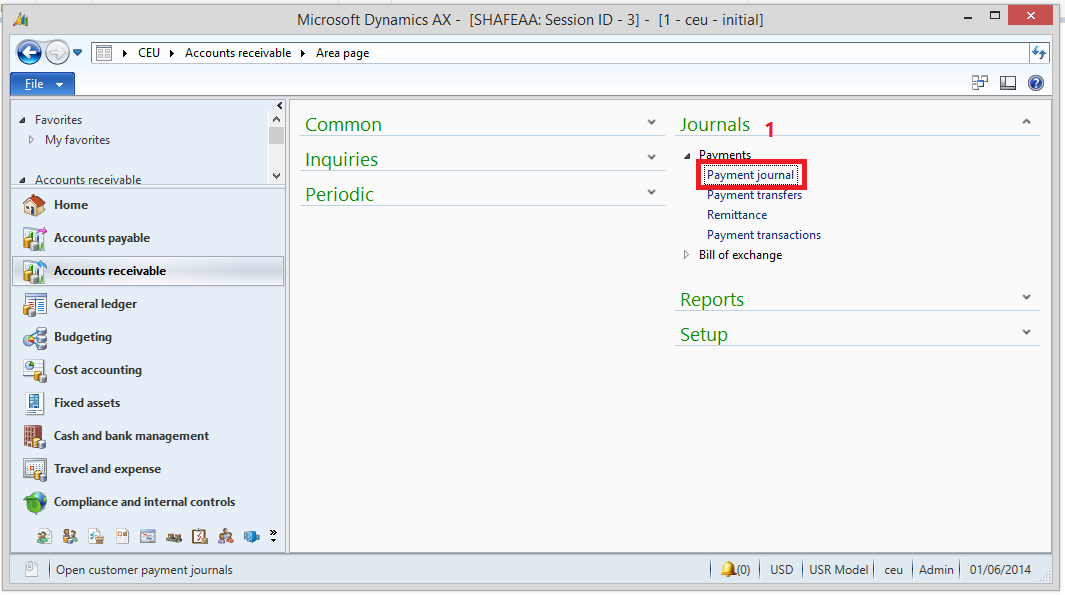This screenshot has width=1065, height=595.
Task: Click the favorites pane scrollbar up arrow
Action: 276,120
